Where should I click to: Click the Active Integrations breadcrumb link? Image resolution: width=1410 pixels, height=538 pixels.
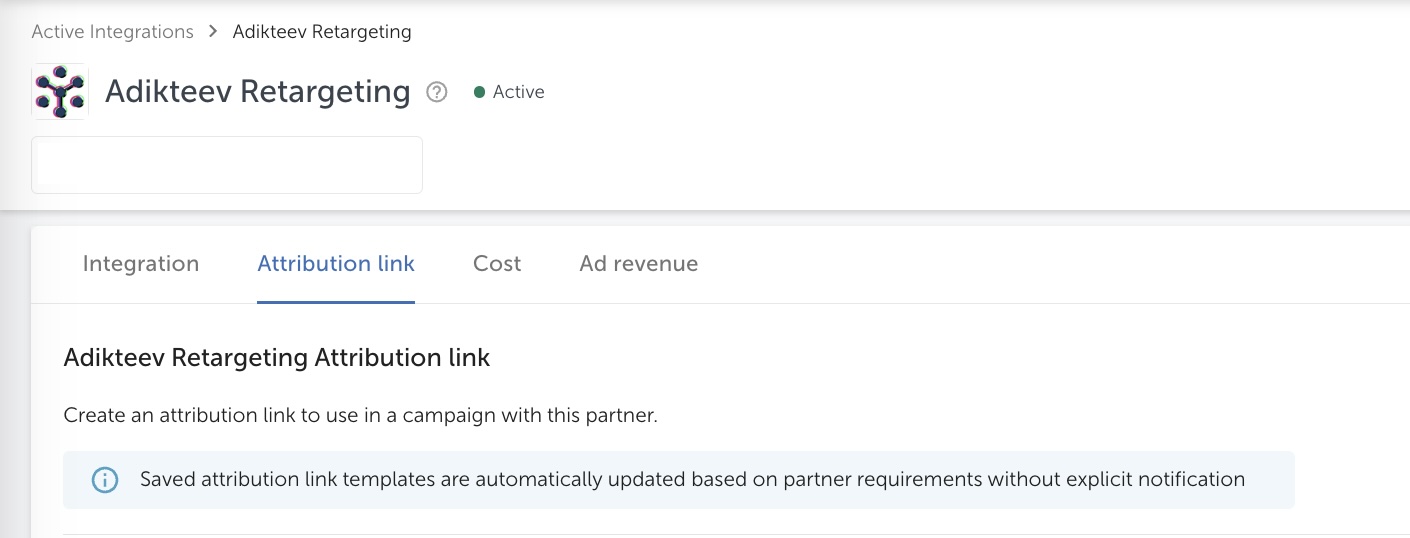(112, 32)
